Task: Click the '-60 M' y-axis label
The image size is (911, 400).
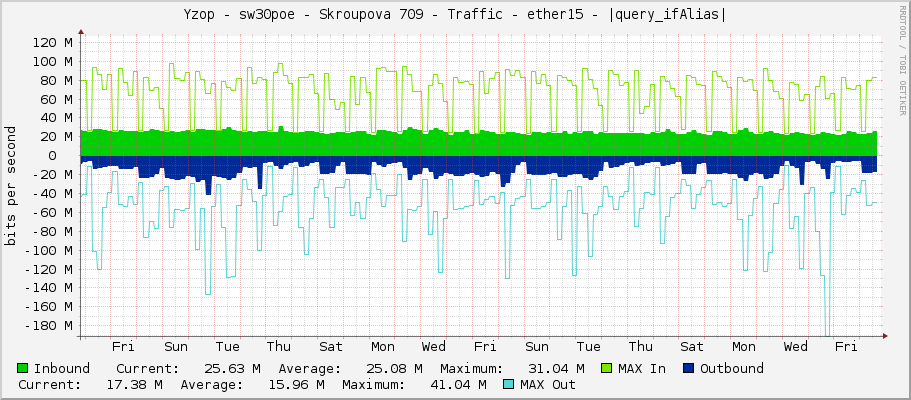Action: point(53,213)
